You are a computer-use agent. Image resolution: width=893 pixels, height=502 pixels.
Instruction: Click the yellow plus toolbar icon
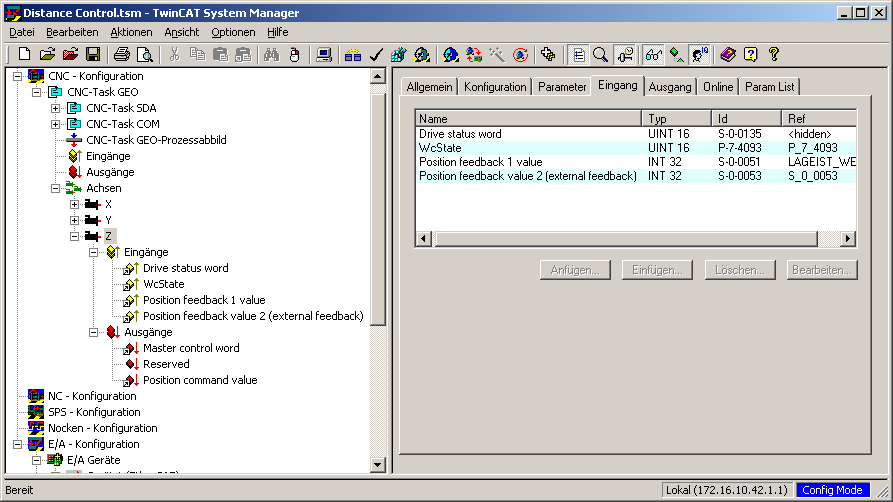click(548, 55)
